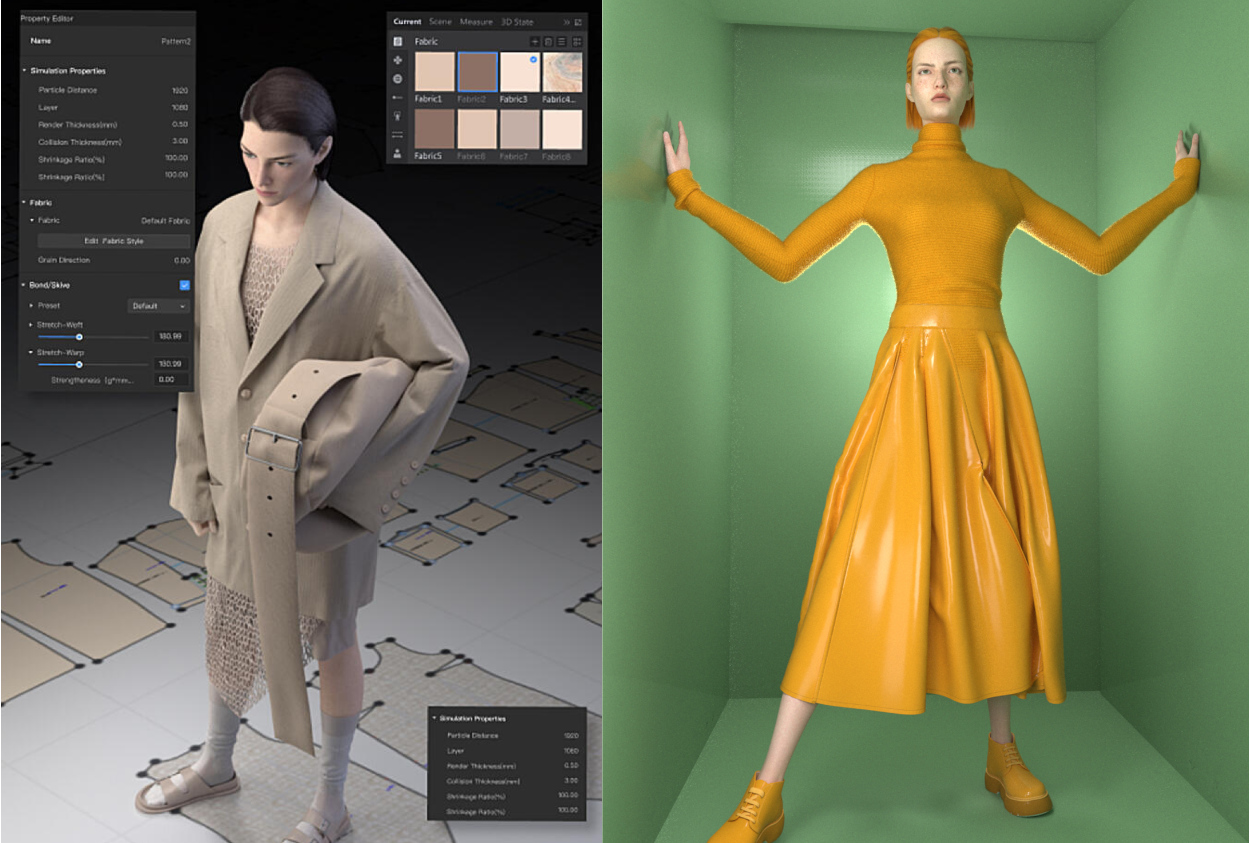Expand the Stretch-Weft disclosure triangle
The height and width of the screenshot is (843, 1250).
click(x=29, y=325)
